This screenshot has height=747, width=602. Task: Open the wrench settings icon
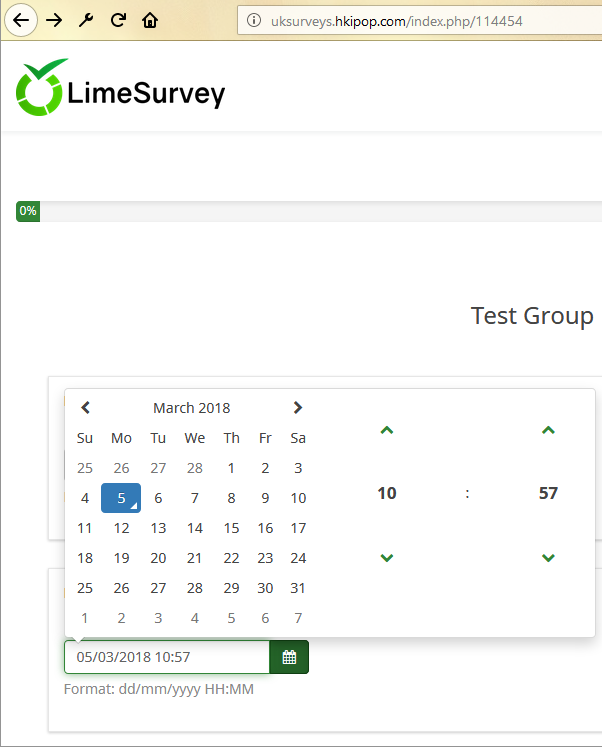[86, 20]
